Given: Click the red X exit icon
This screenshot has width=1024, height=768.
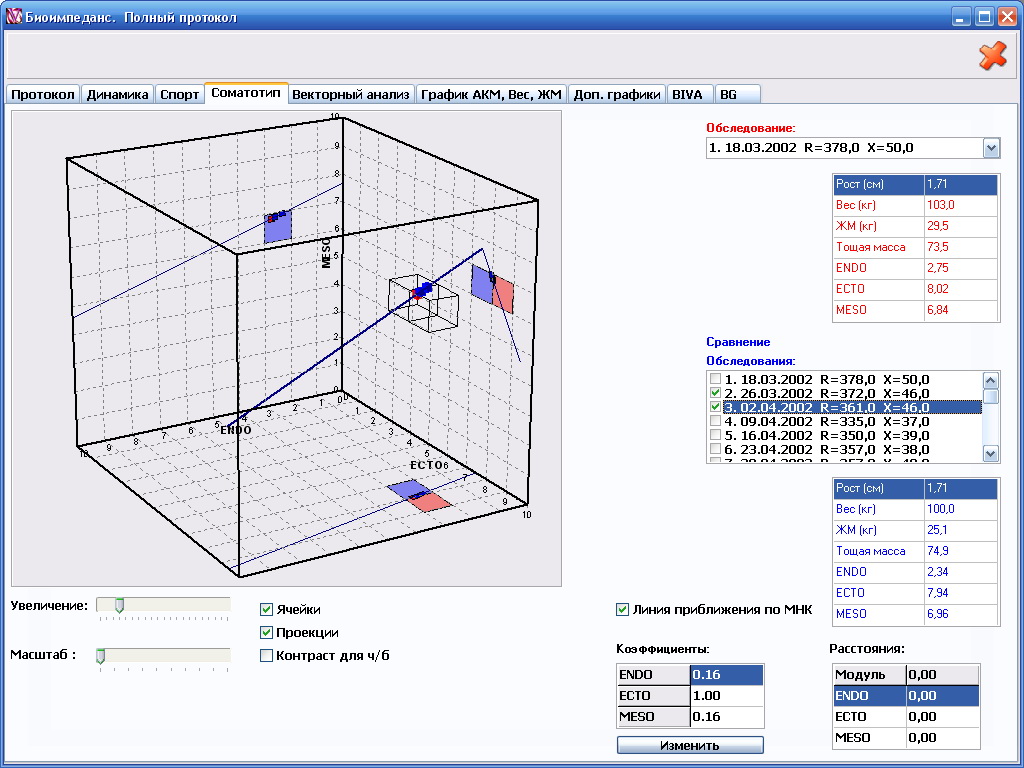Looking at the screenshot, I should 992,56.
